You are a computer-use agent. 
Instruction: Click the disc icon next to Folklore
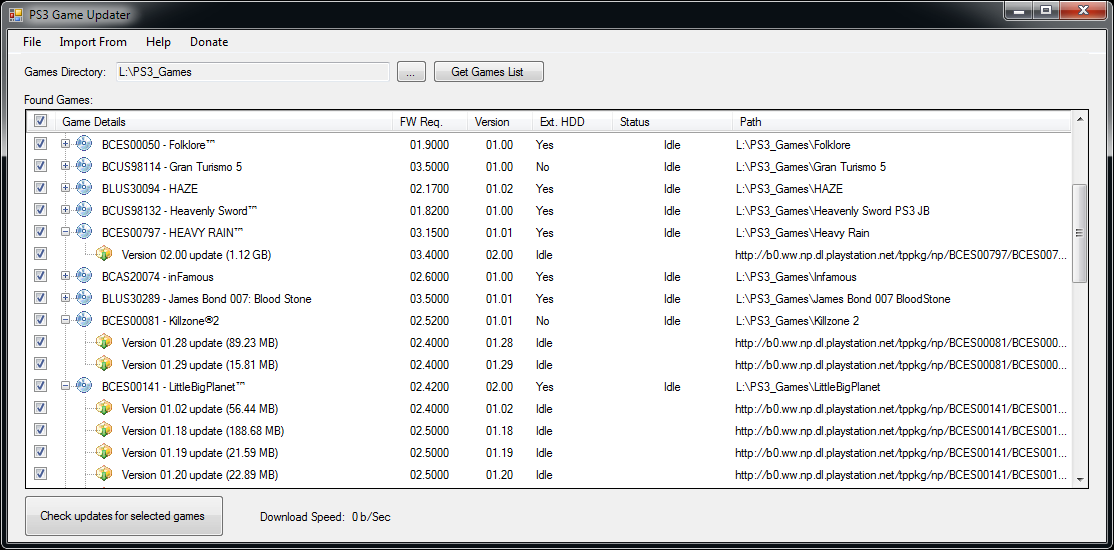click(84, 145)
